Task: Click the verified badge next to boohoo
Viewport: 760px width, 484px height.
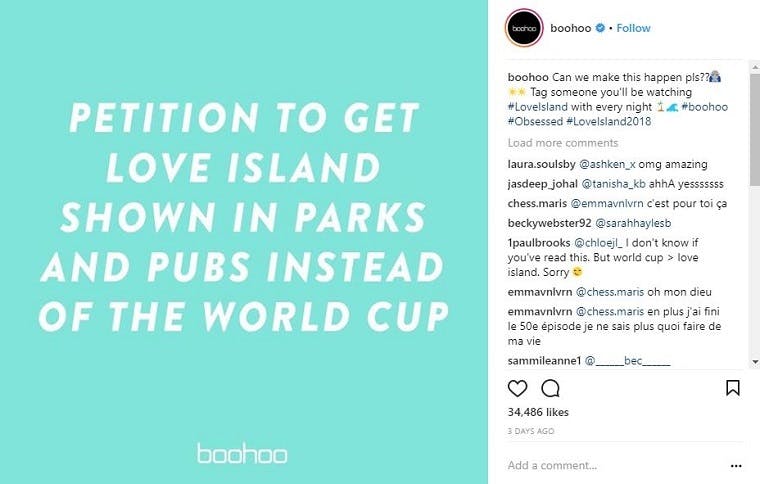Action: 600,28
